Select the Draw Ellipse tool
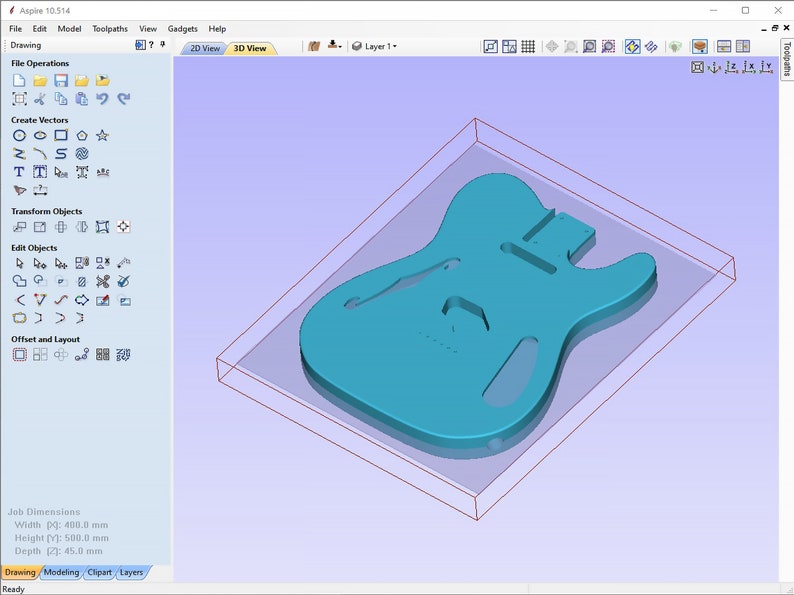The width and height of the screenshot is (794, 595). [x=40, y=136]
